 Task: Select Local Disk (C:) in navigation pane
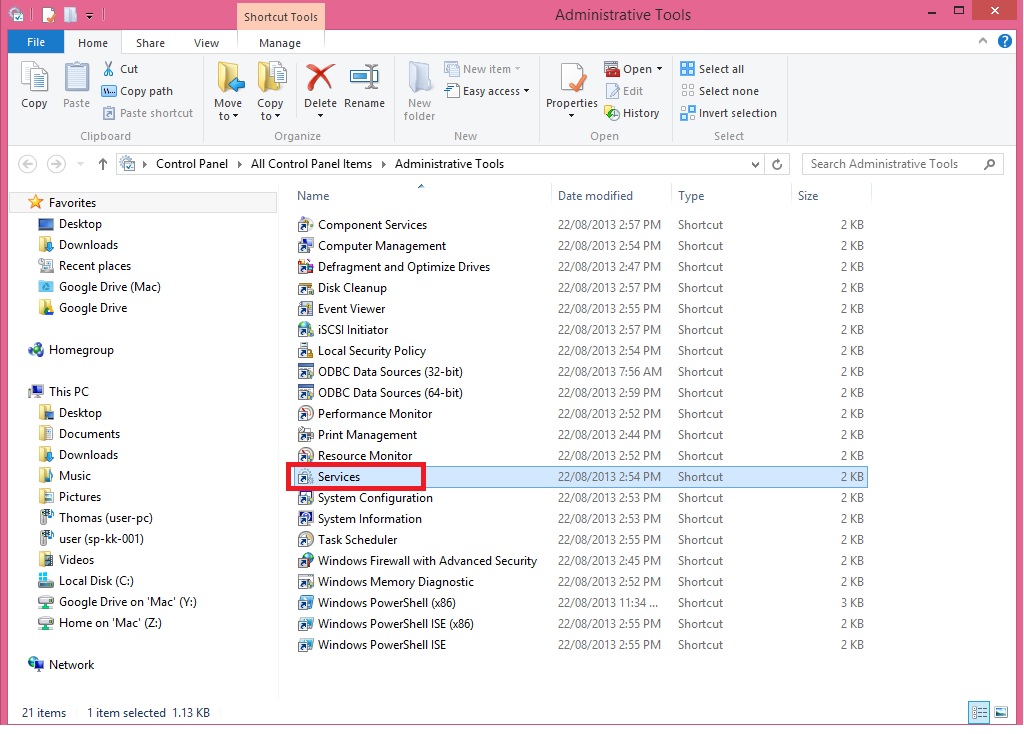(x=96, y=581)
